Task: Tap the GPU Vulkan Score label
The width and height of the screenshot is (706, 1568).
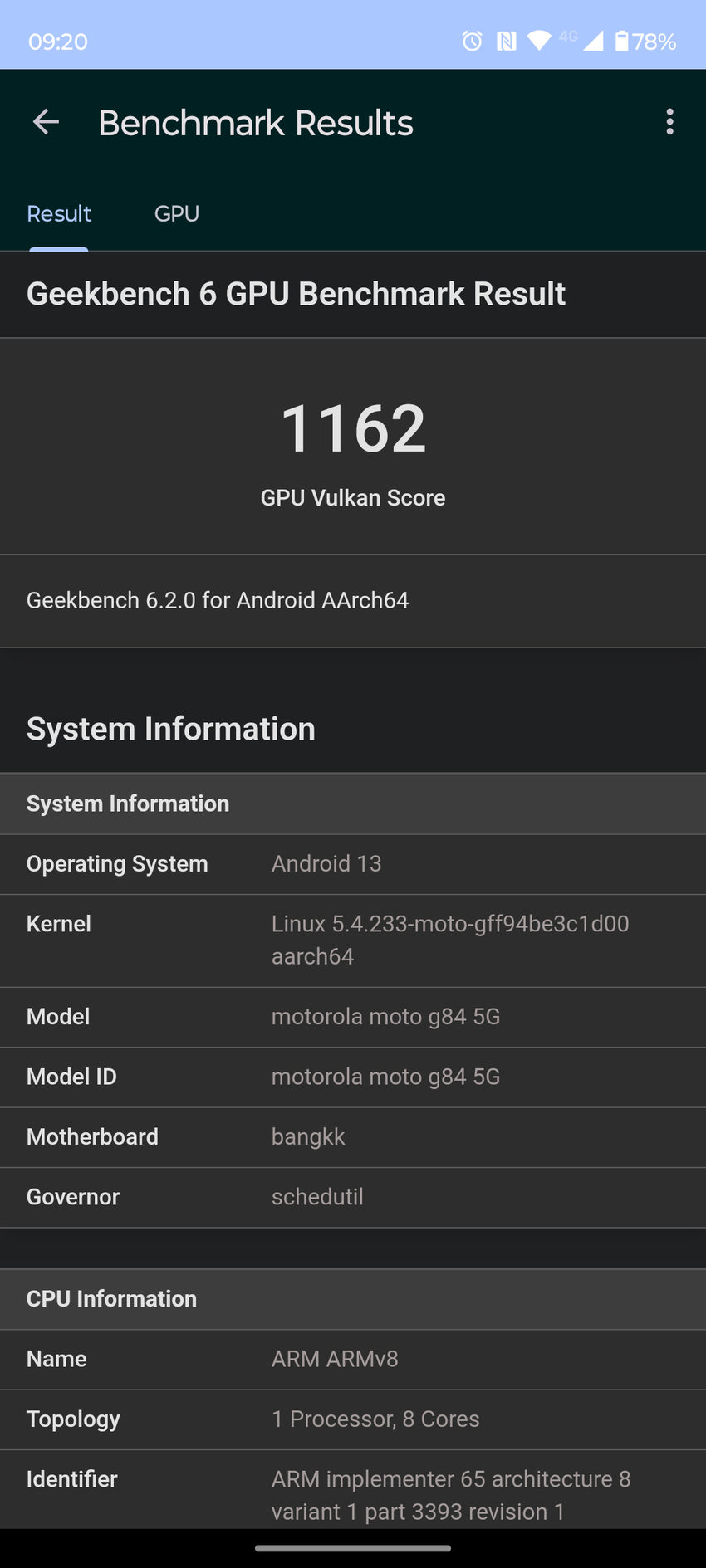Action: (353, 498)
